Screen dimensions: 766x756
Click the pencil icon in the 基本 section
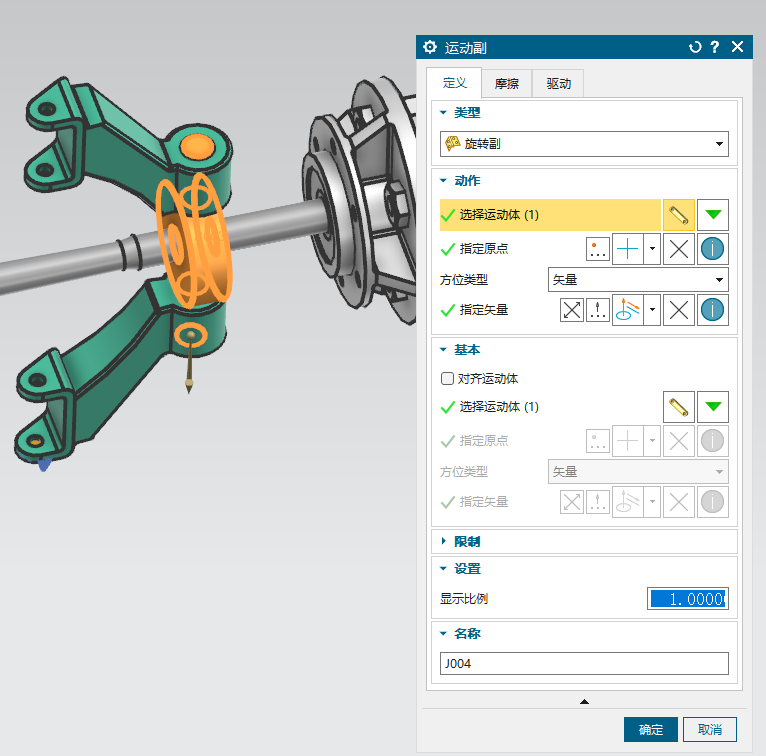click(x=678, y=407)
